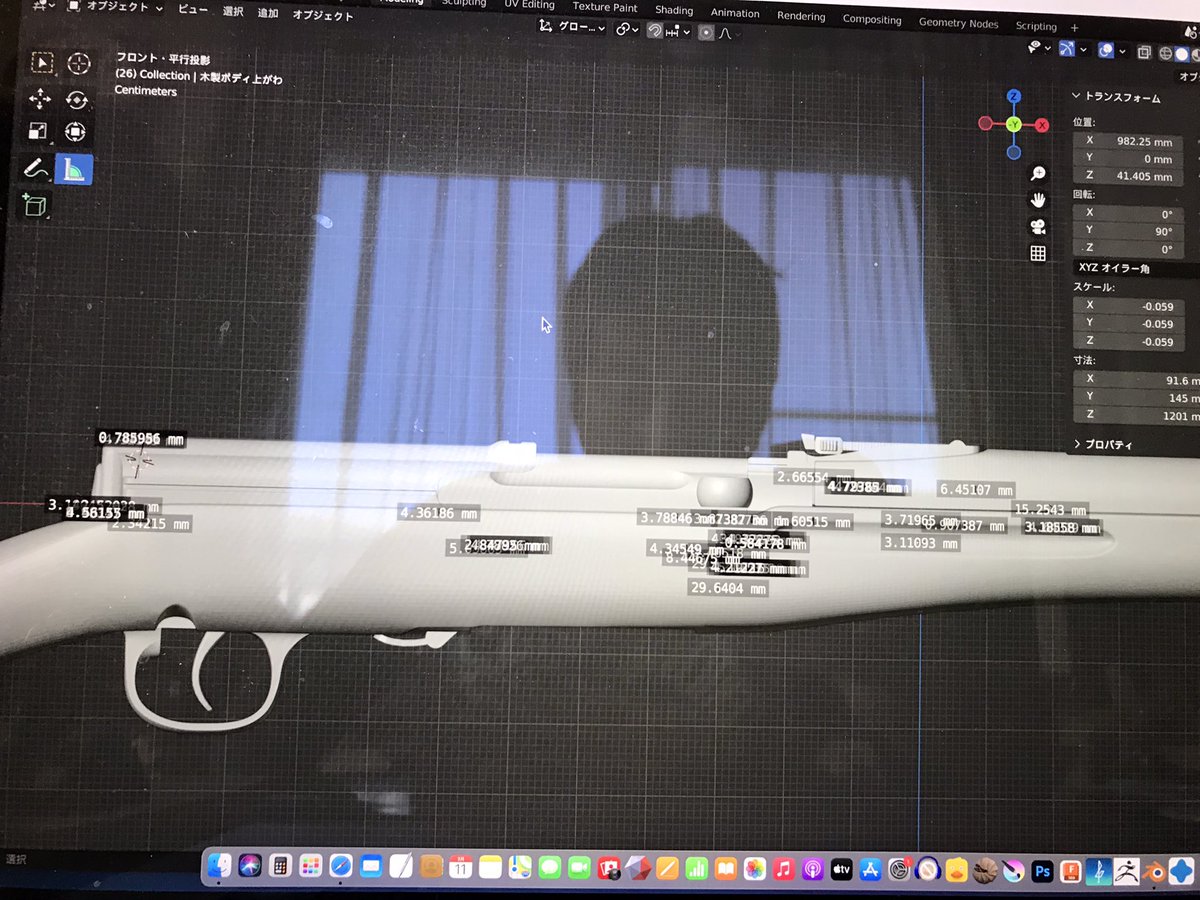Collapse the トランスフォーム panel
The height and width of the screenshot is (900, 1200).
(1116, 97)
